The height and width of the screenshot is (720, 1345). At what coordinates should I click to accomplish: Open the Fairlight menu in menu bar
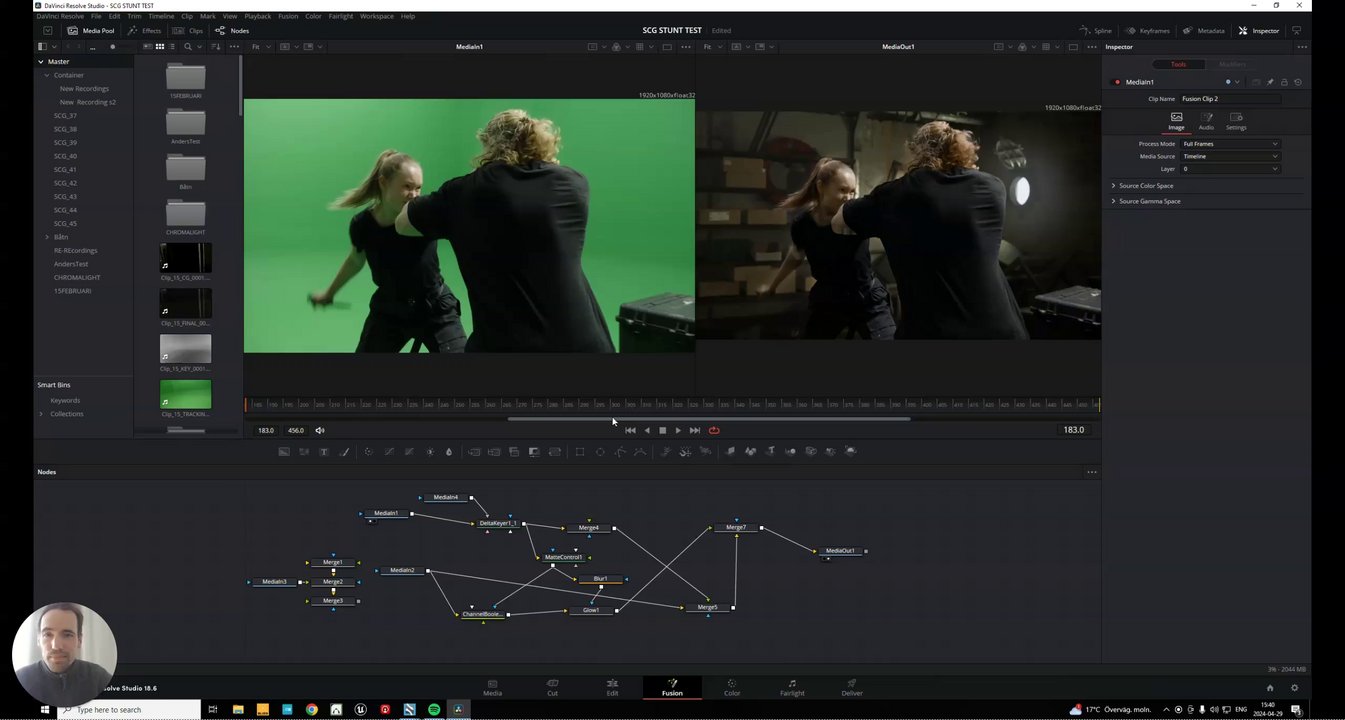coord(341,16)
